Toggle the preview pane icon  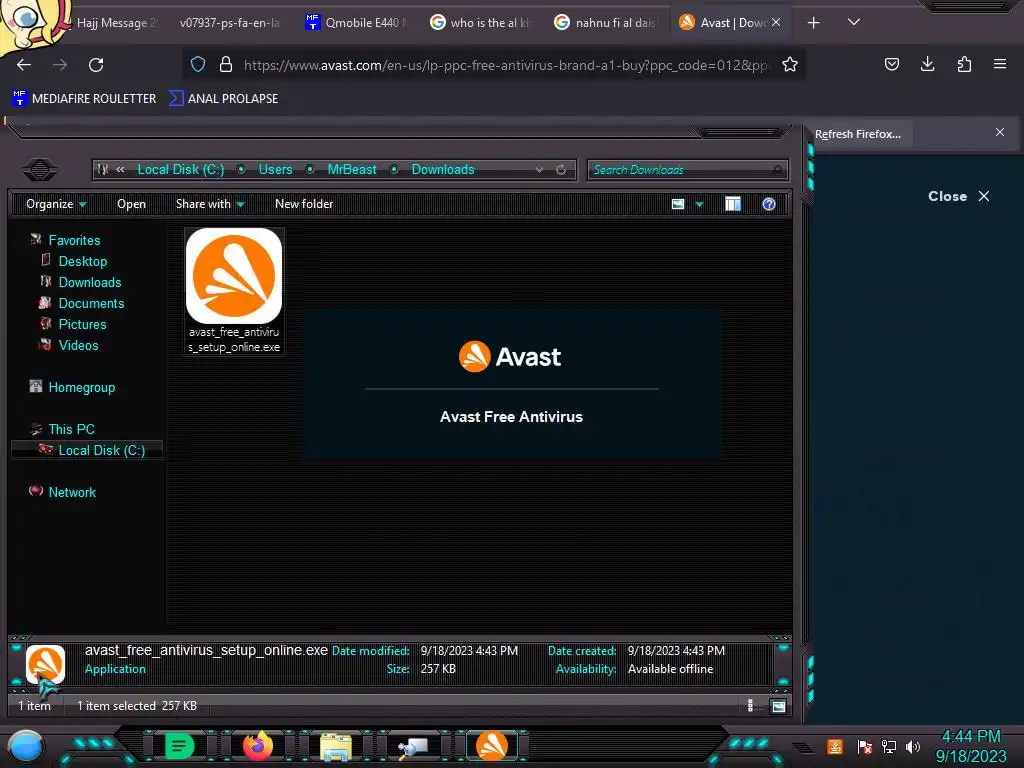click(733, 204)
